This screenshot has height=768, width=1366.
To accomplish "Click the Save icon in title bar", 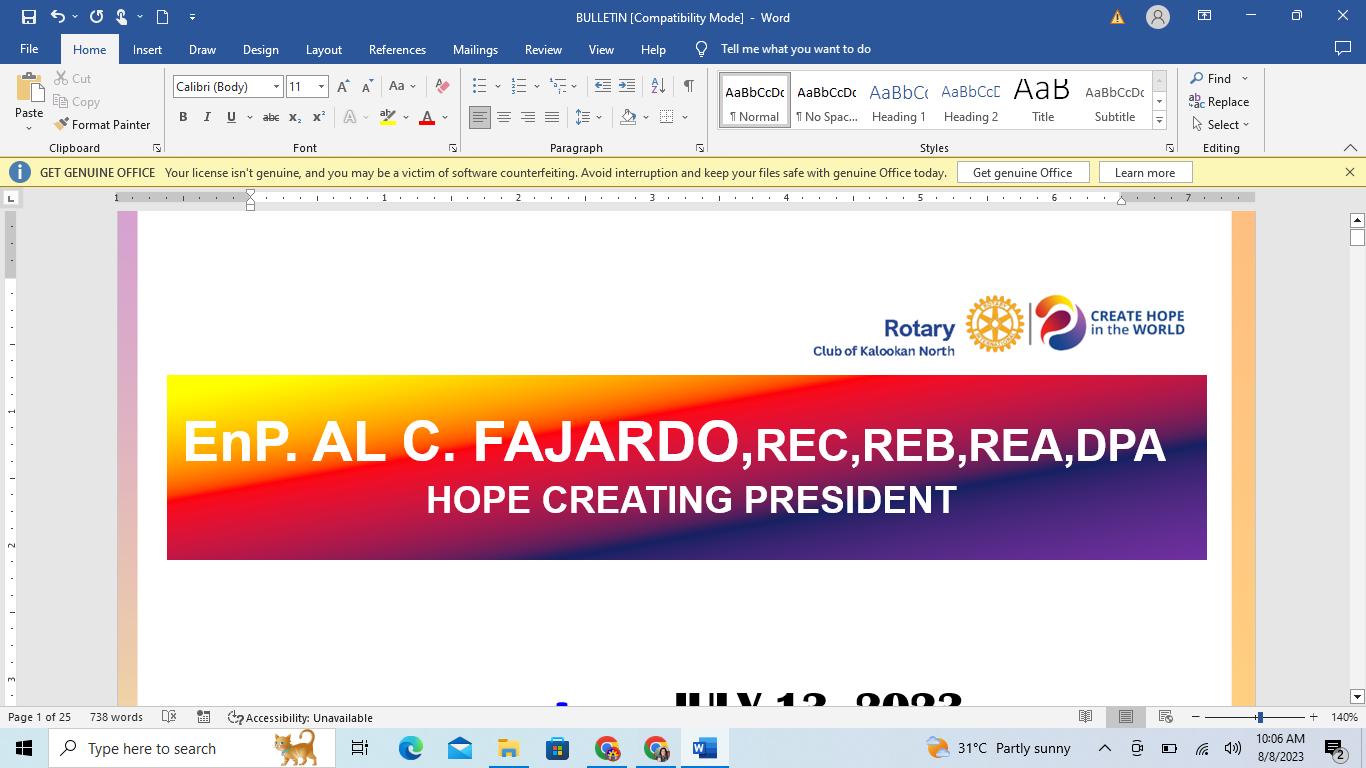I will (28, 17).
